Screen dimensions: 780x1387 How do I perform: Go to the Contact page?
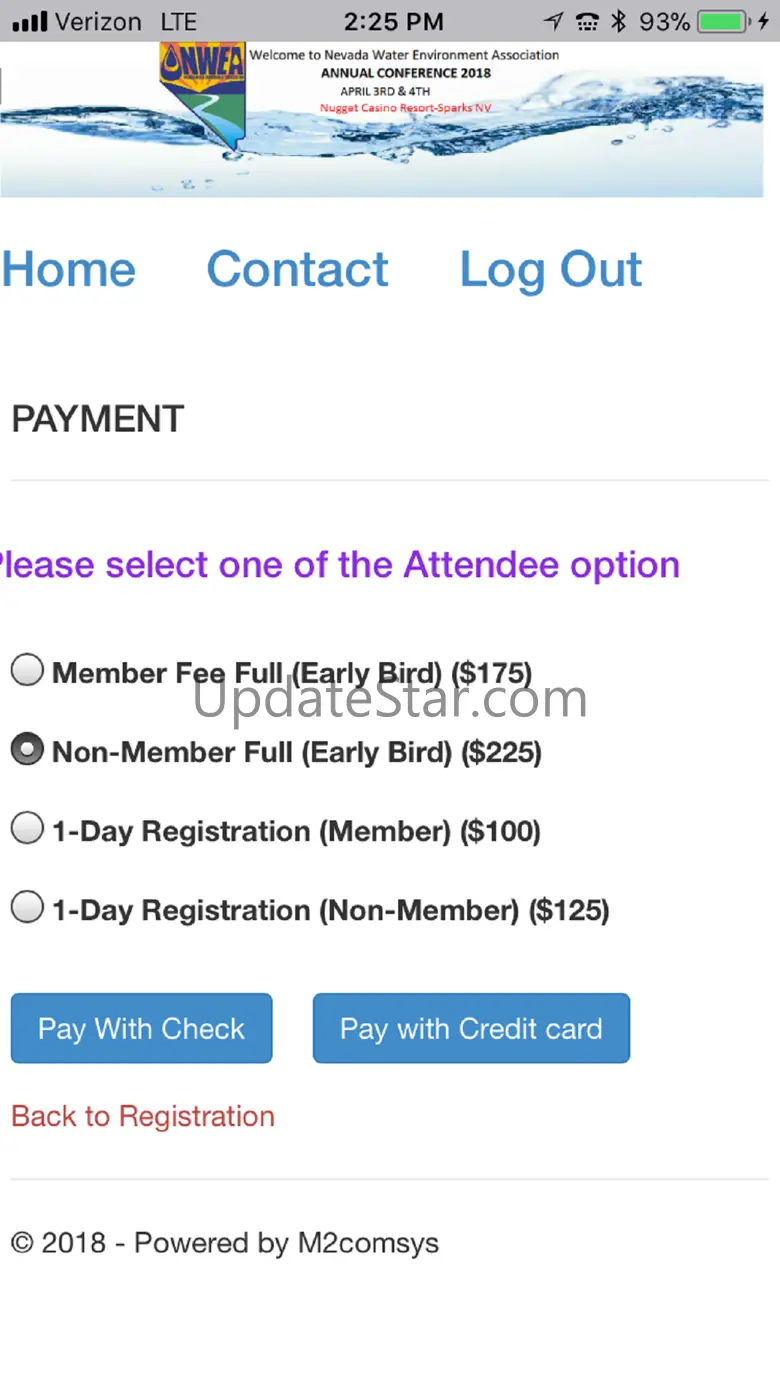297,269
